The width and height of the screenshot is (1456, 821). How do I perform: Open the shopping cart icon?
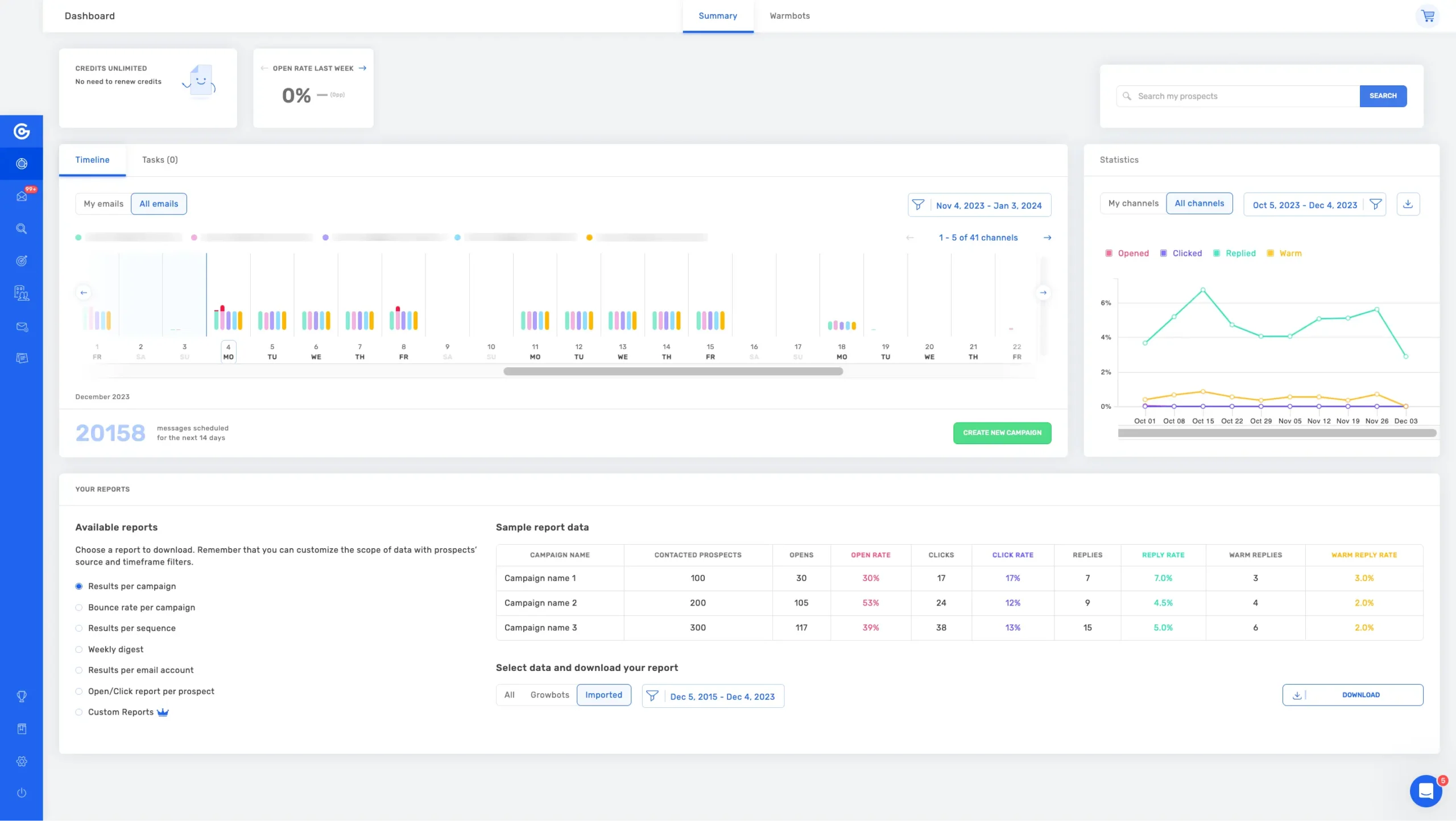tap(1428, 16)
